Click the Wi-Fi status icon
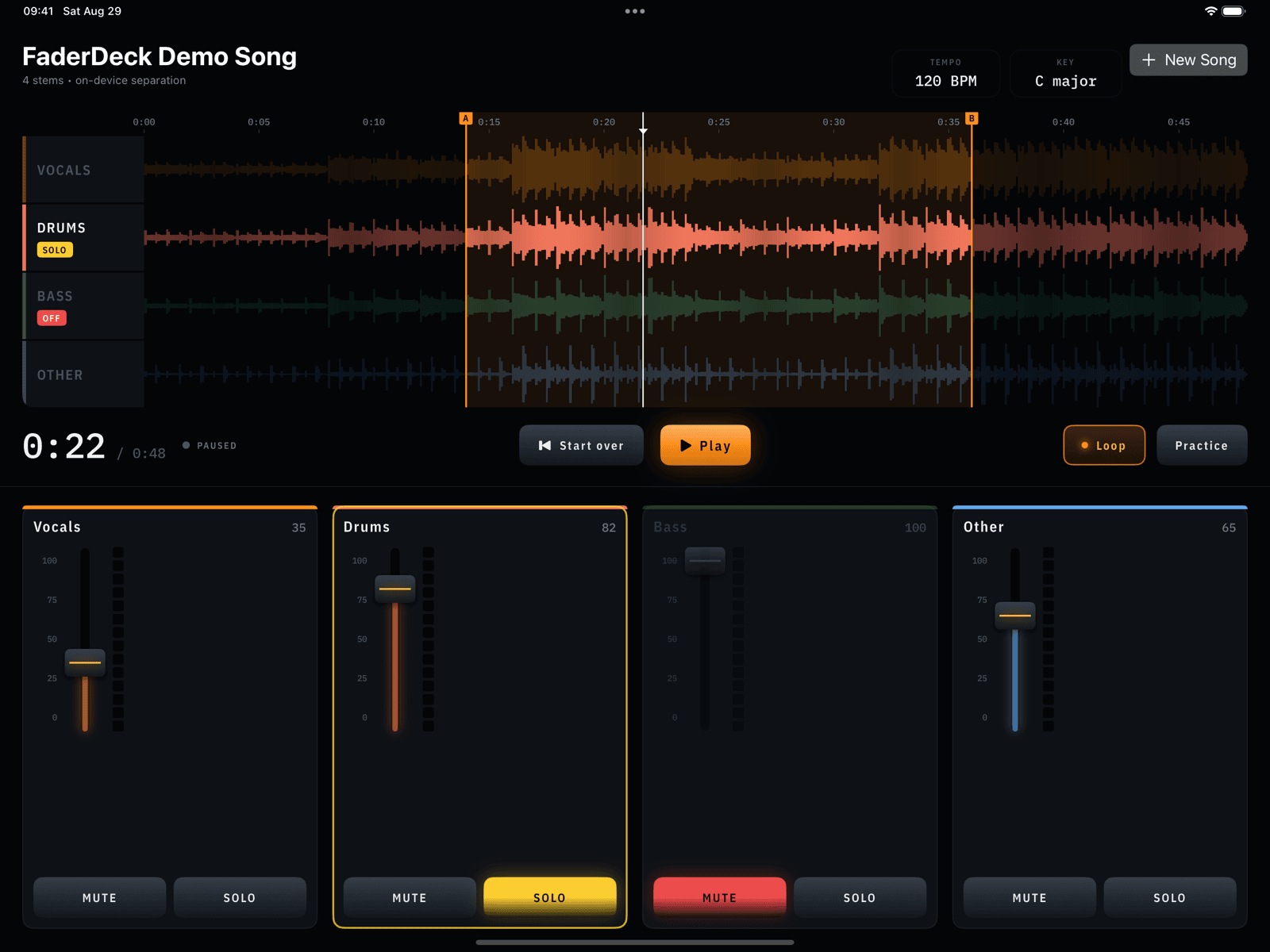Viewport: 1270px width, 952px height. [1210, 11]
